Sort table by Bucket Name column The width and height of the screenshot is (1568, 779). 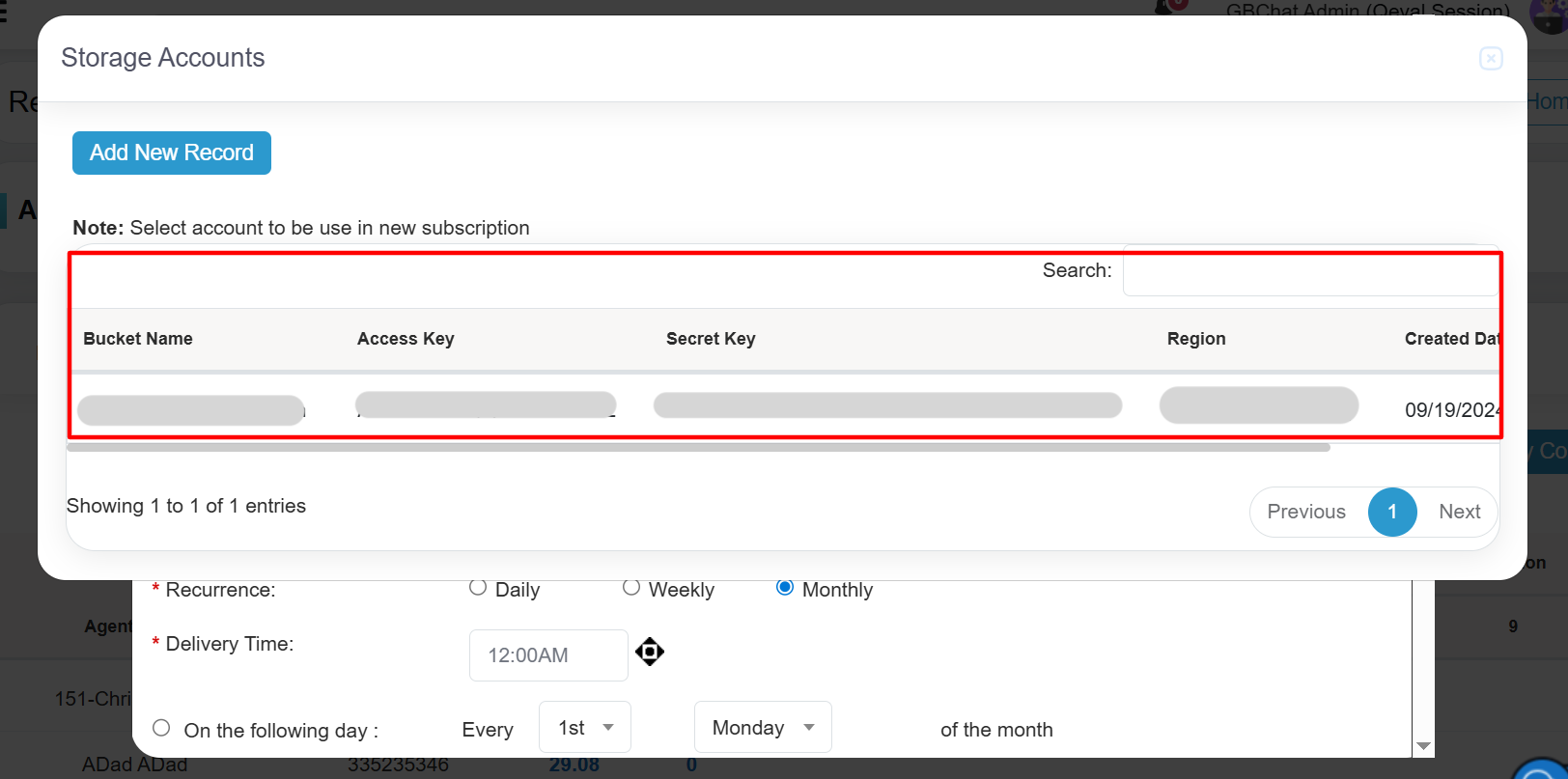click(x=138, y=339)
